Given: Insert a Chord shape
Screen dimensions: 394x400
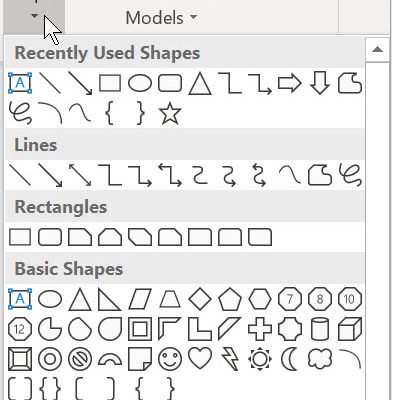Looking at the screenshot, I should pos(80,329).
